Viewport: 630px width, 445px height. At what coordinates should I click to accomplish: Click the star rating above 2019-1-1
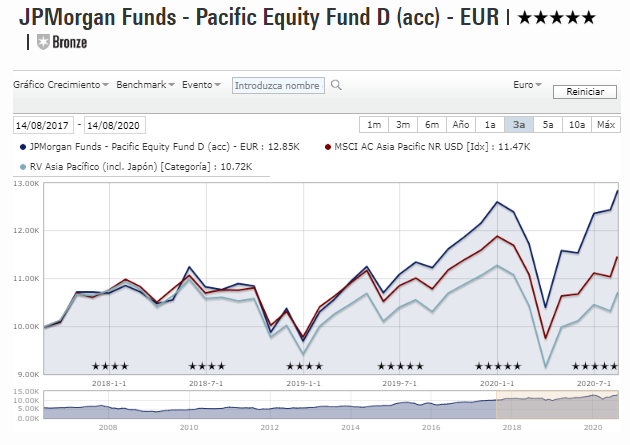coord(304,365)
